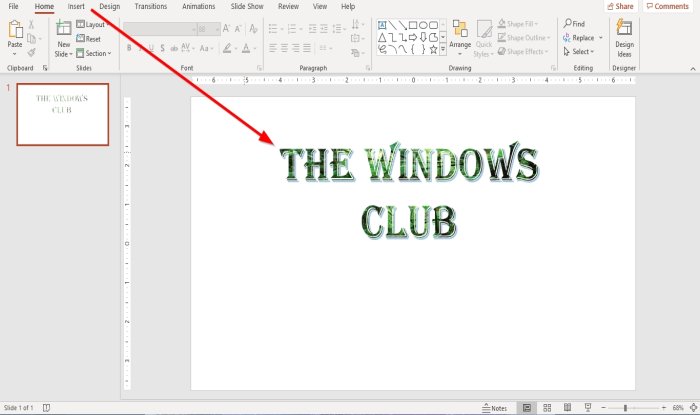
Task: Pick the triangle shape
Action: coord(382,37)
